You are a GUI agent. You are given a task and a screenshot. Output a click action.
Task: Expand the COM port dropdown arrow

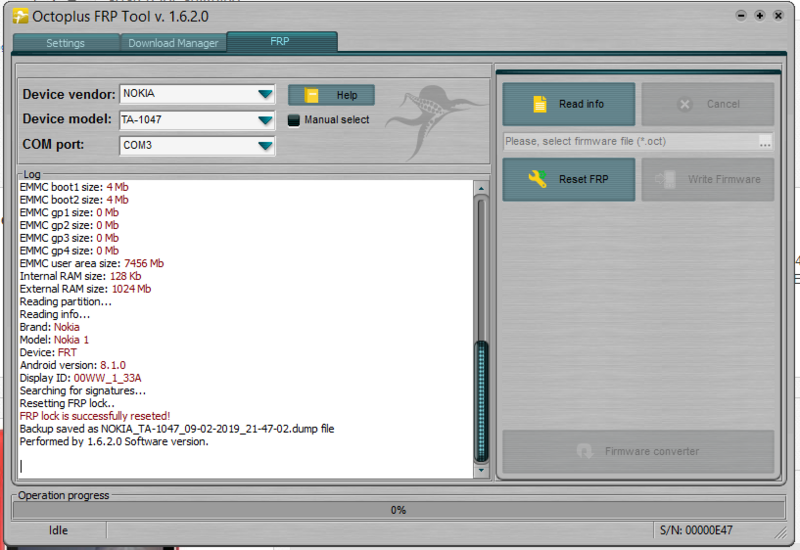(x=265, y=146)
